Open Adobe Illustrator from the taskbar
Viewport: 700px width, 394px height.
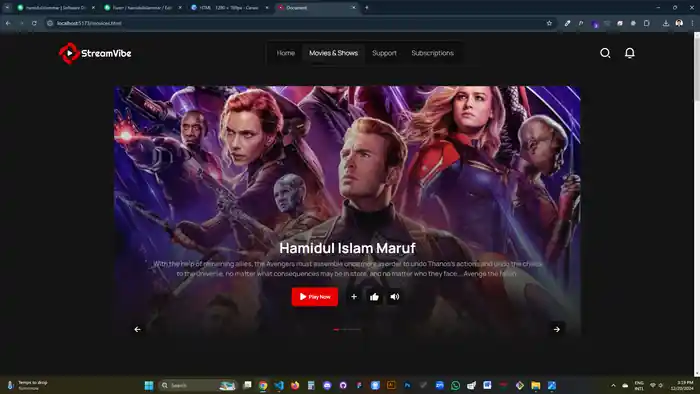coord(391,386)
